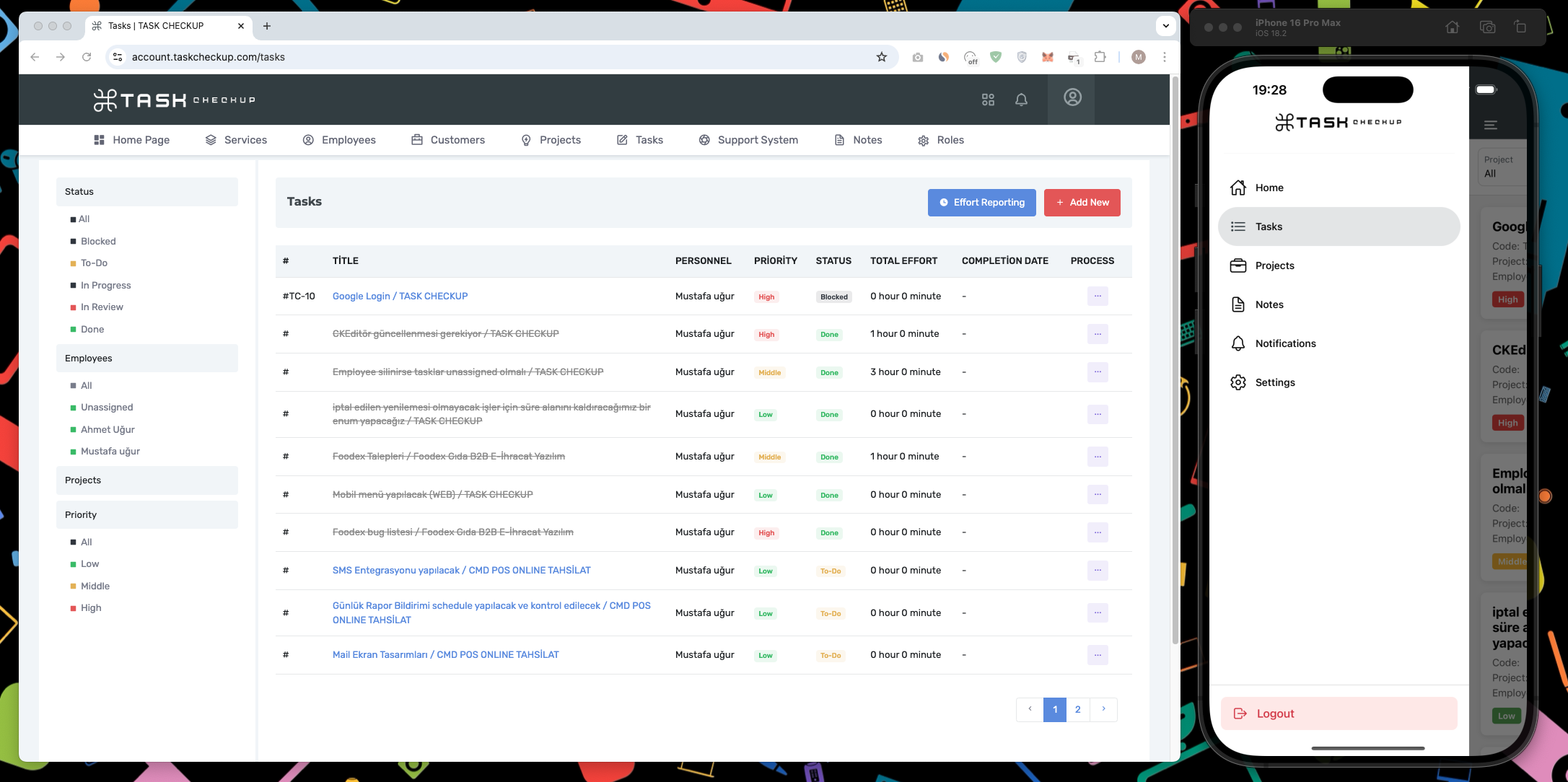Tap Notes in the phone side menu

point(1339,304)
